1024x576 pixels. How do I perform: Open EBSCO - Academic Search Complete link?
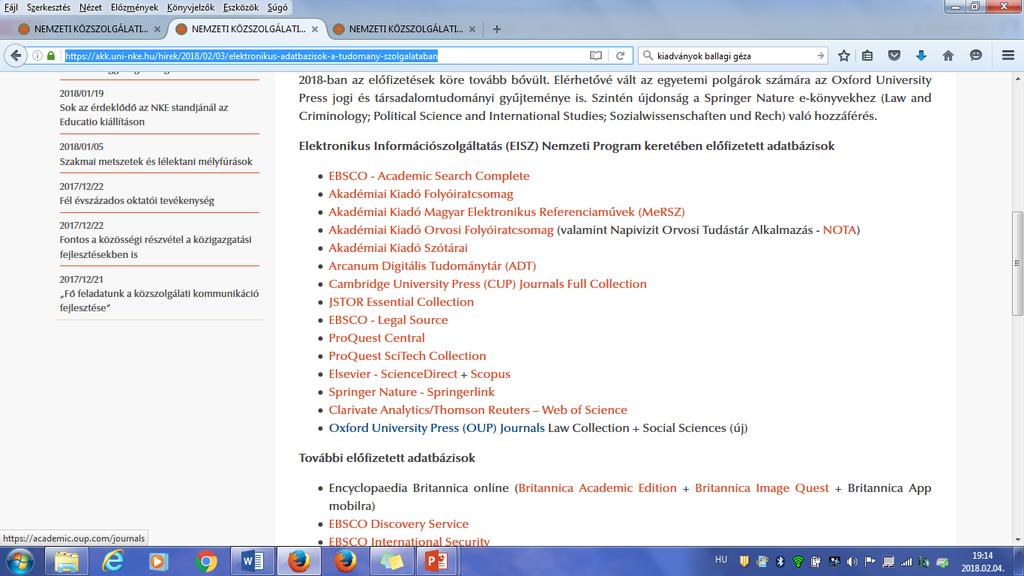pos(429,176)
